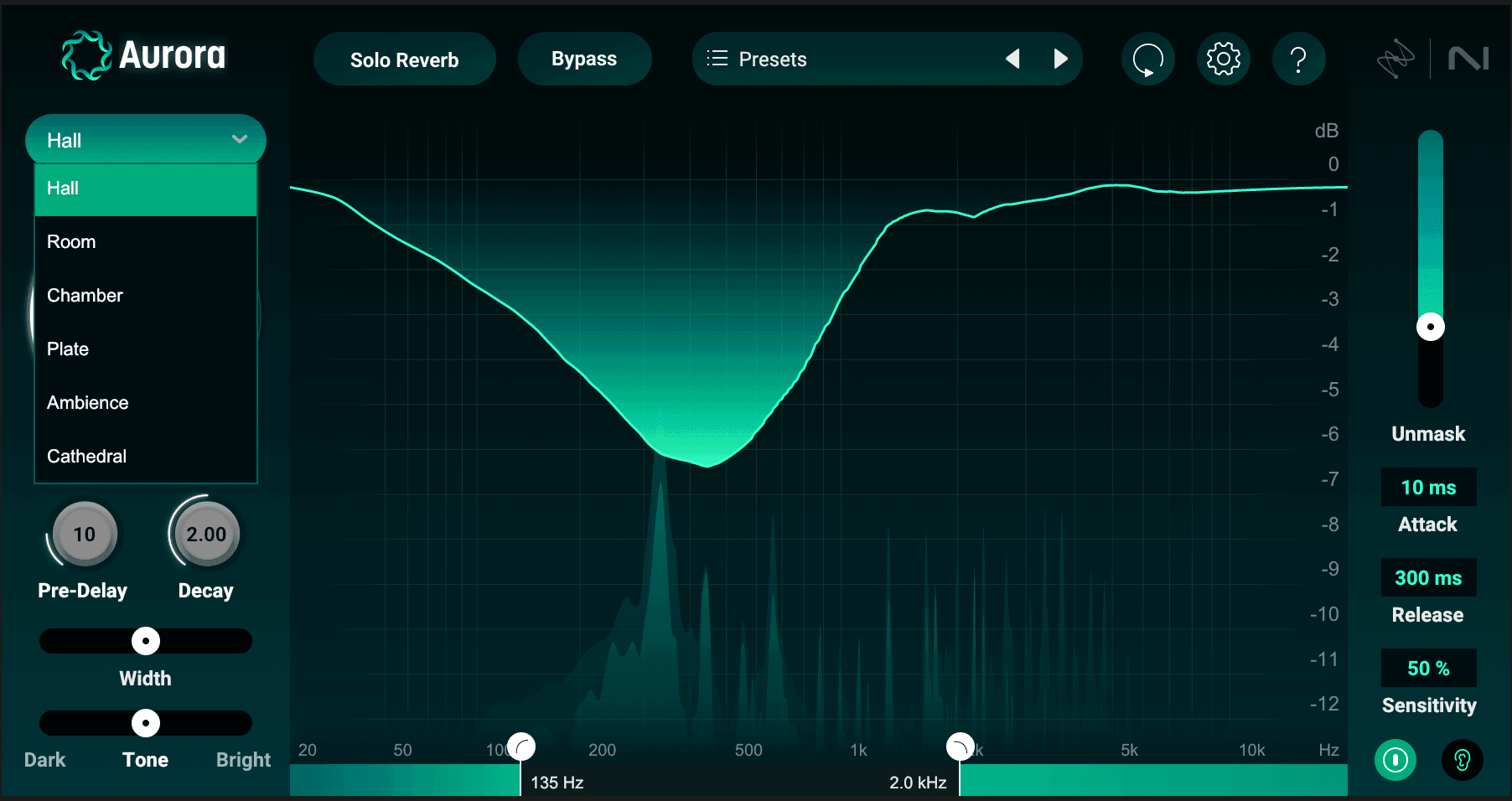This screenshot has height=801, width=1512.
Task: Toggle the Solo Reverb button
Action: pos(405,59)
